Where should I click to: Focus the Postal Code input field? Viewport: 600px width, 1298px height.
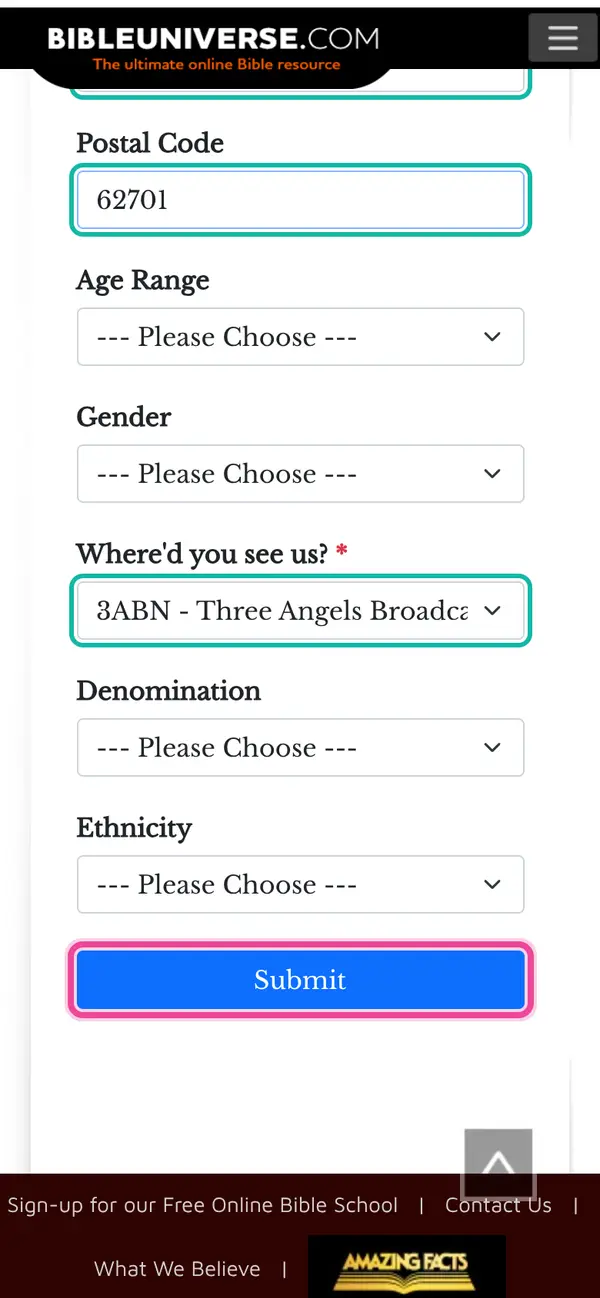(x=300, y=200)
